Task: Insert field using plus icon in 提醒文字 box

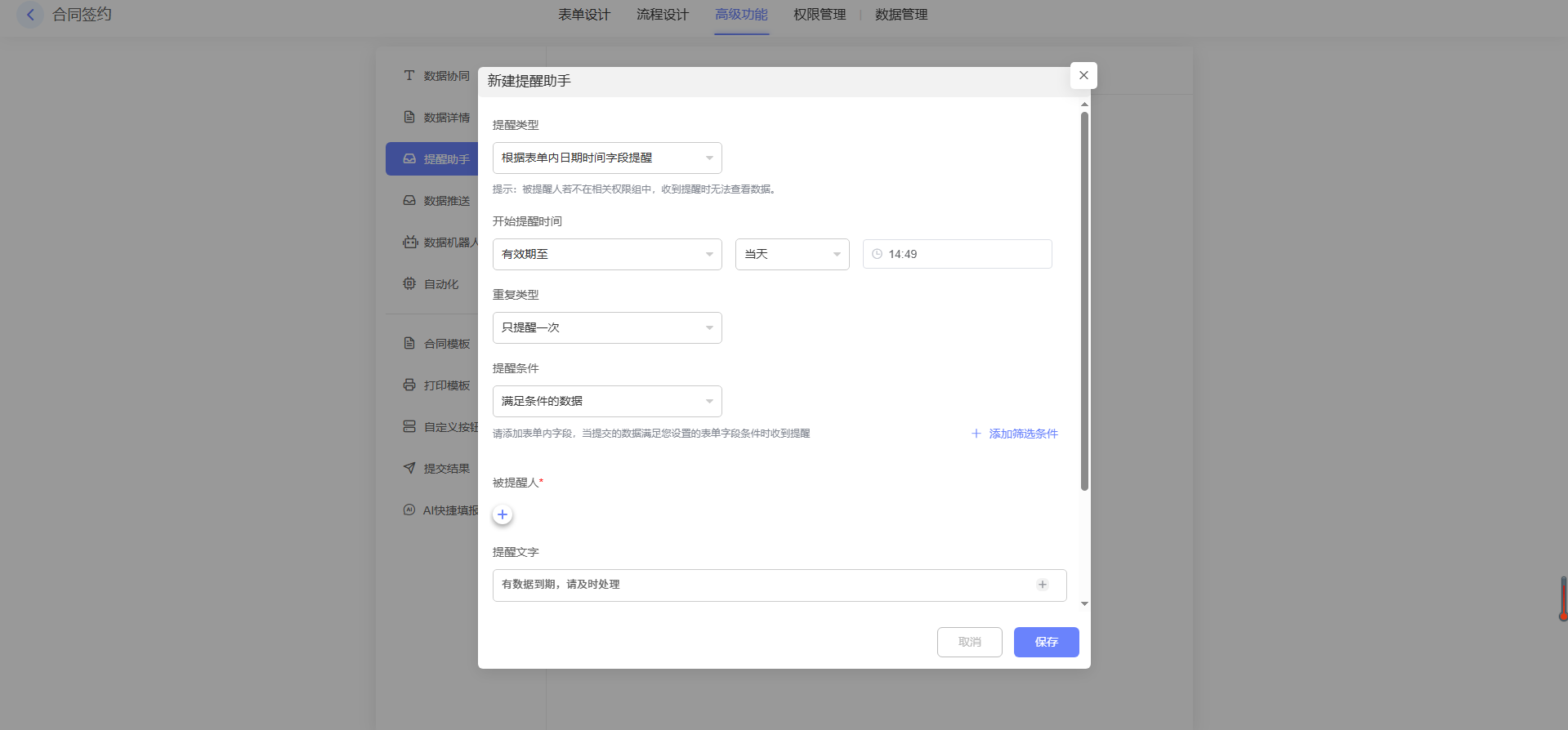Action: pos(1042,585)
